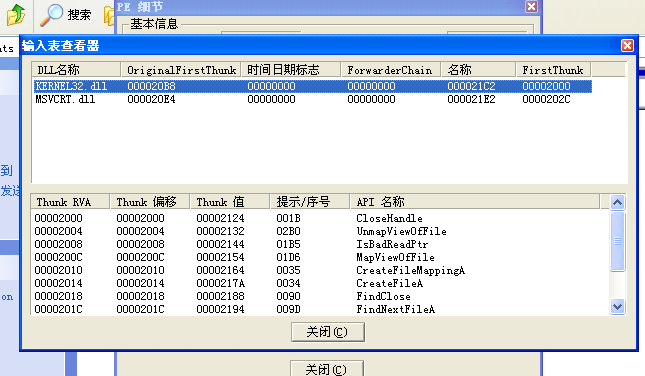This screenshot has height=376, width=645.
Task: Select the KERNEL32.dll row
Action: (x=313, y=86)
